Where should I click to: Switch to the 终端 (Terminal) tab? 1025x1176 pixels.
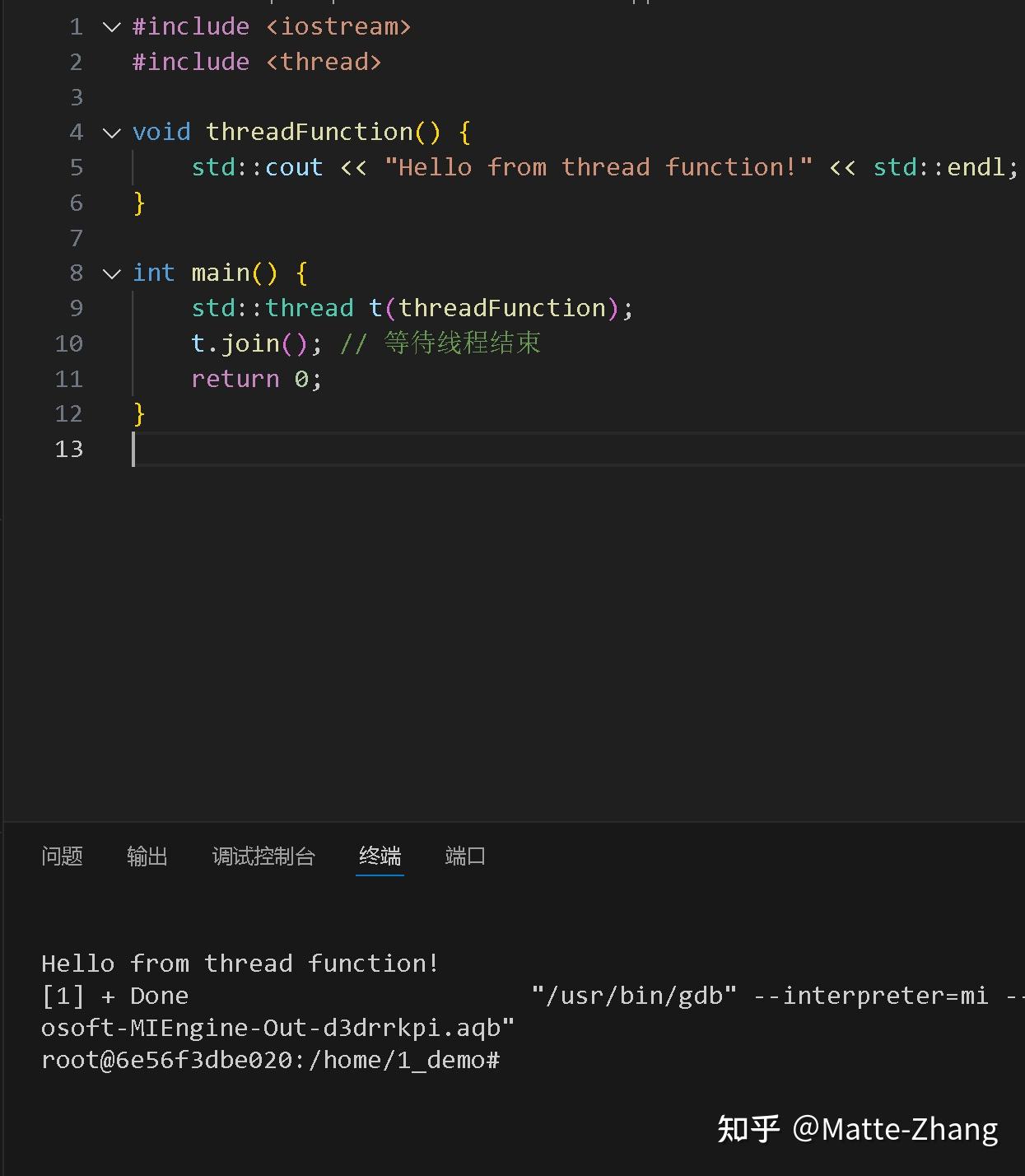tap(380, 856)
